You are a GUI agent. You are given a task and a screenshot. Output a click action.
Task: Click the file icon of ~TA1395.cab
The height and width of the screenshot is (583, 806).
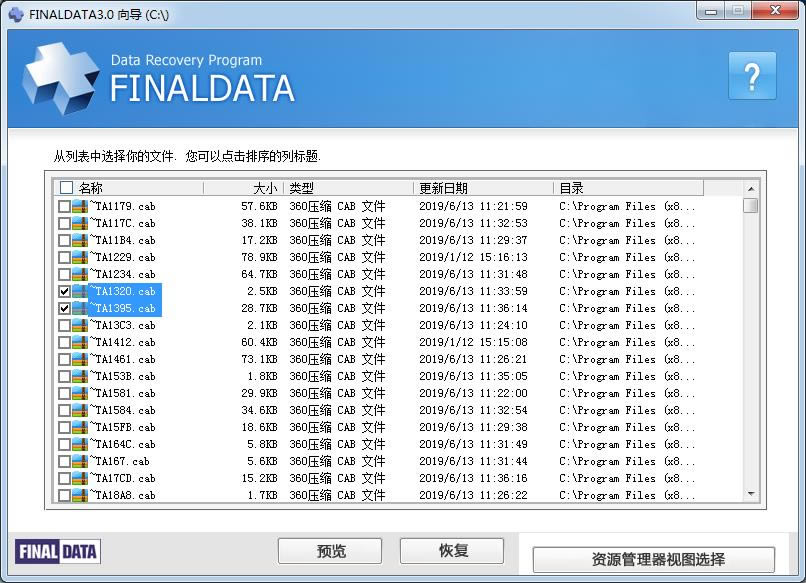[x=80, y=308]
